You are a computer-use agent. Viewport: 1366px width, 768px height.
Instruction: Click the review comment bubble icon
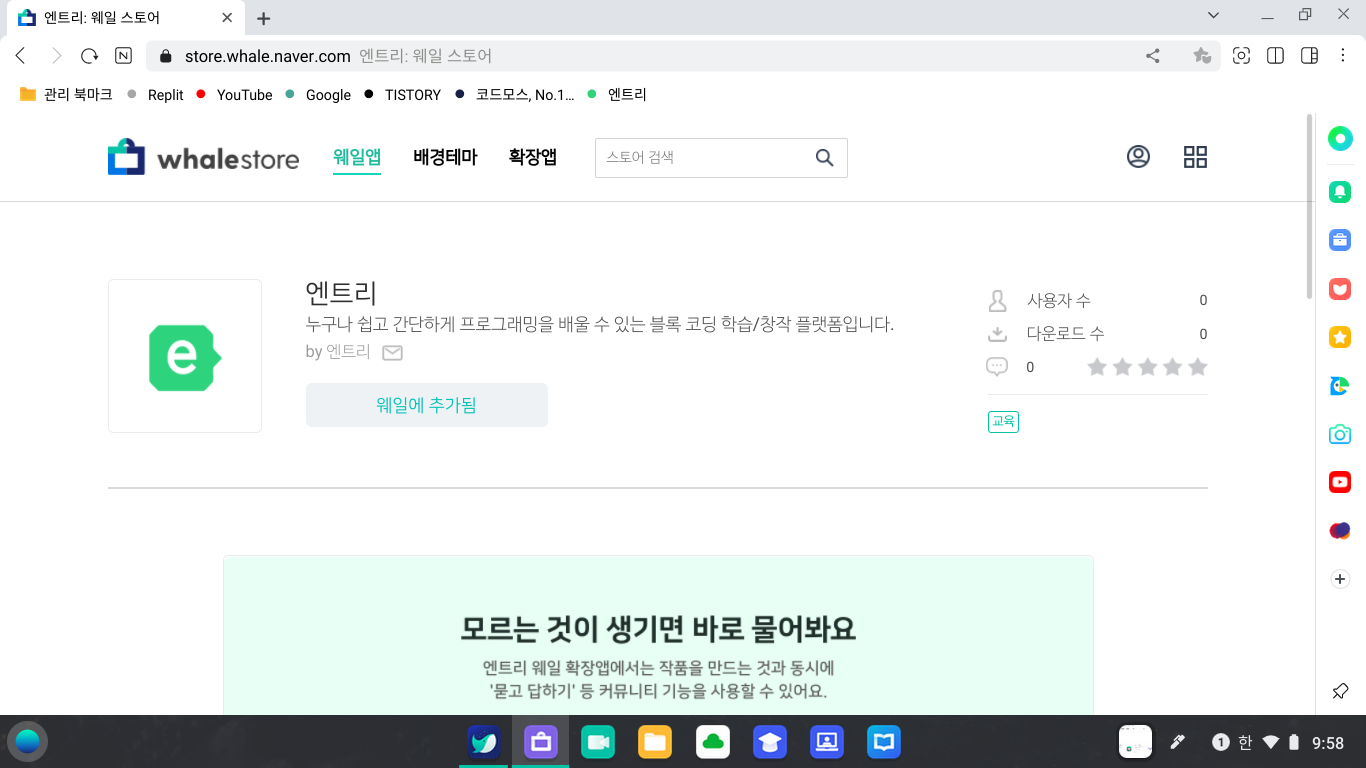point(997,367)
